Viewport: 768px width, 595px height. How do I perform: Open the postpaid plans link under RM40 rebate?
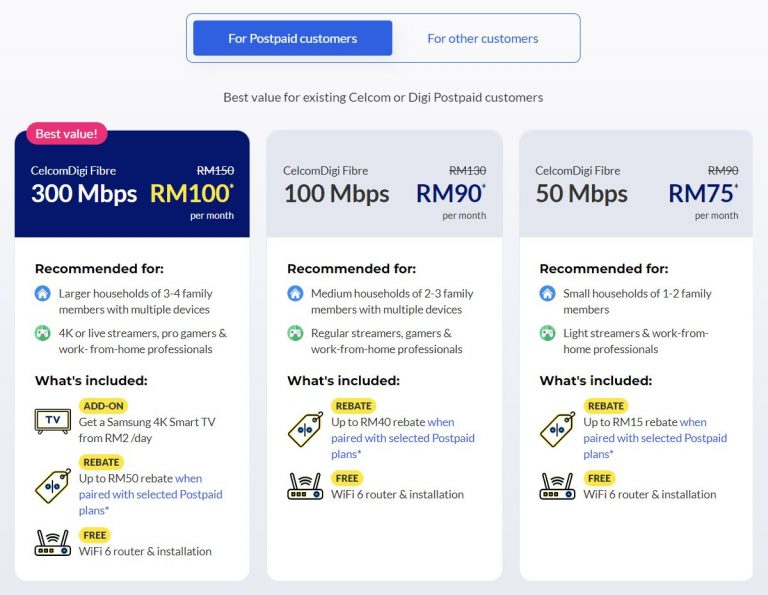[x=402, y=438]
